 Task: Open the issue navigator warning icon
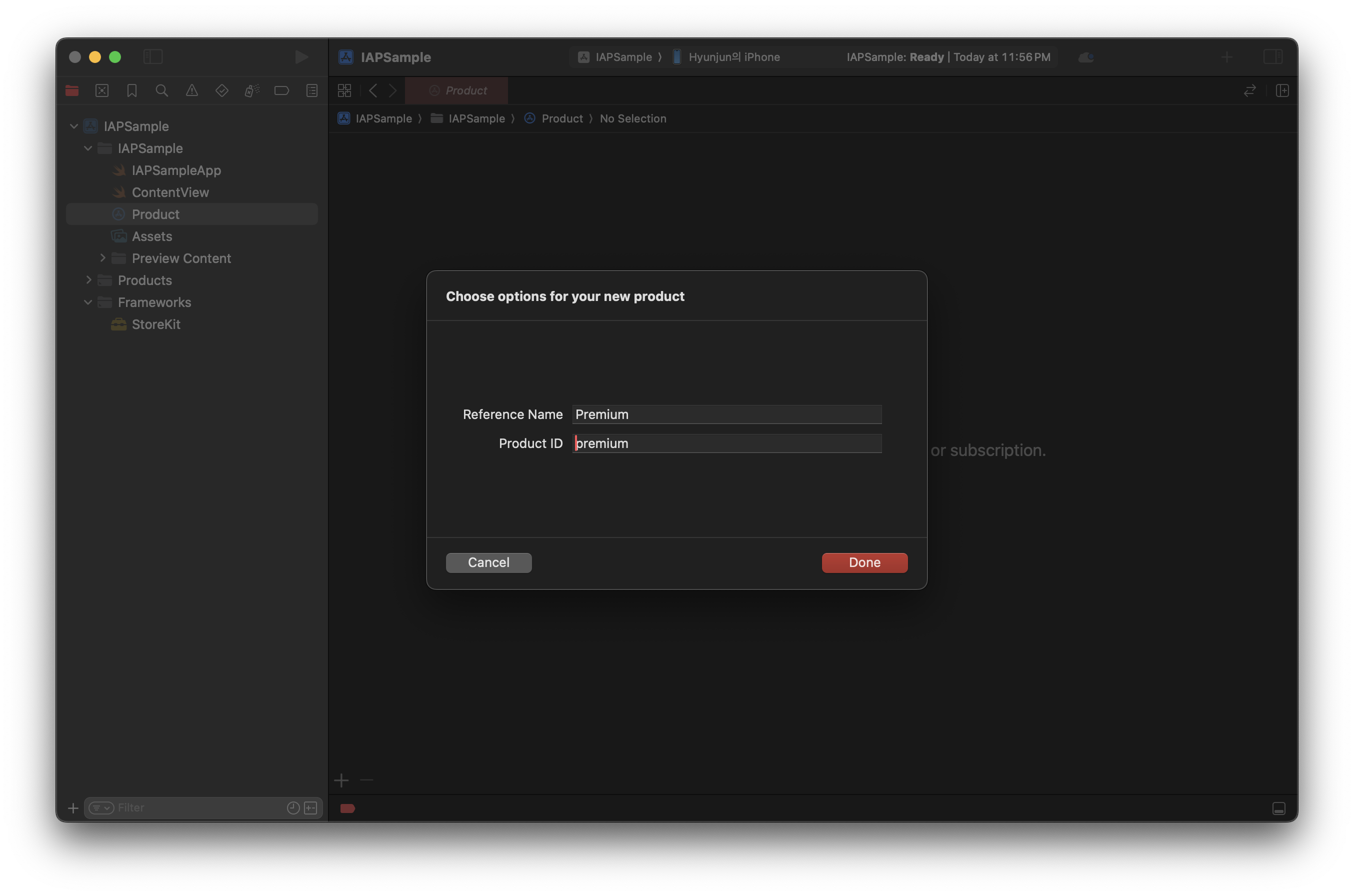(x=192, y=90)
